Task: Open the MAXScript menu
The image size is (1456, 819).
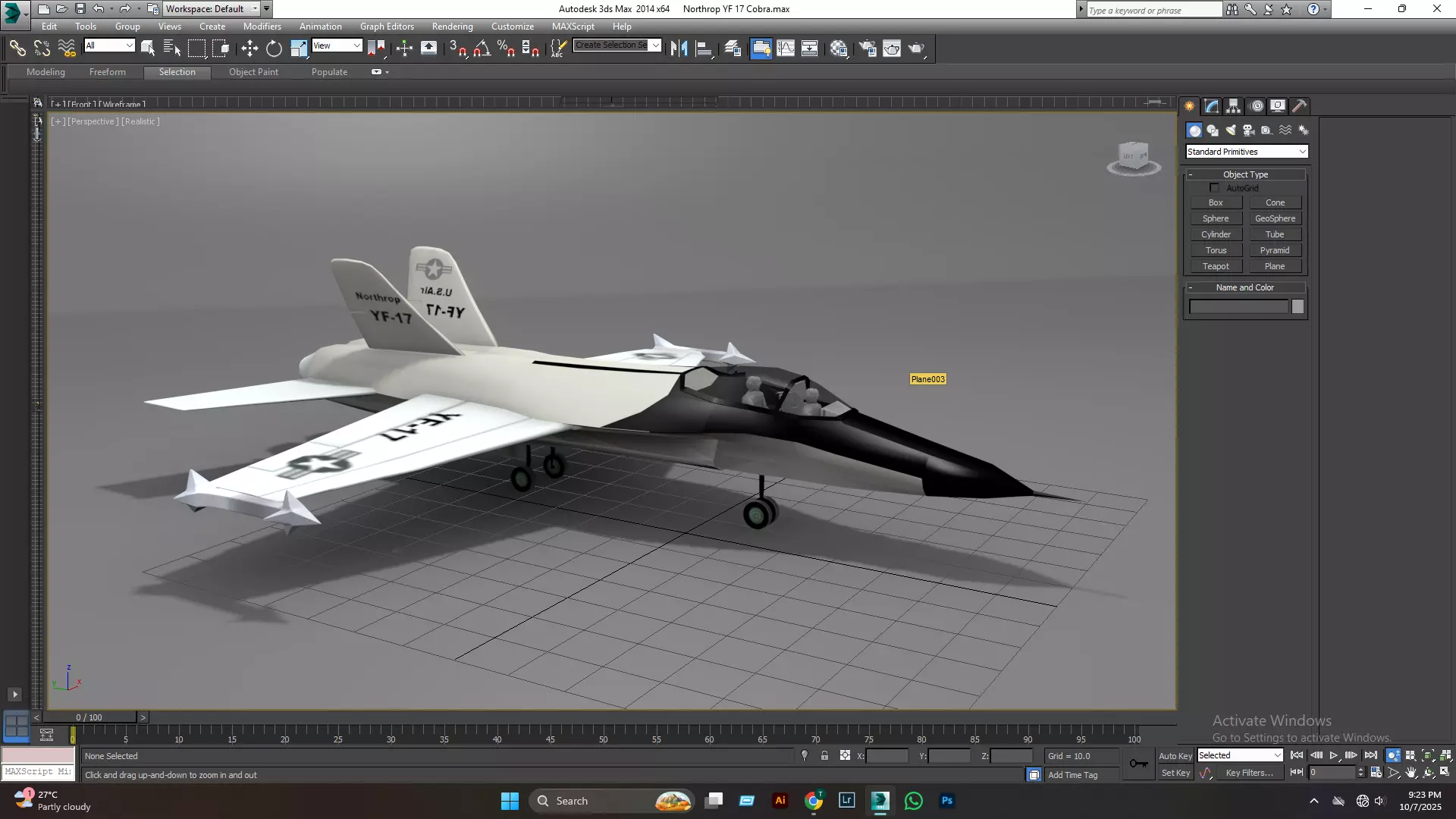Action: [573, 27]
